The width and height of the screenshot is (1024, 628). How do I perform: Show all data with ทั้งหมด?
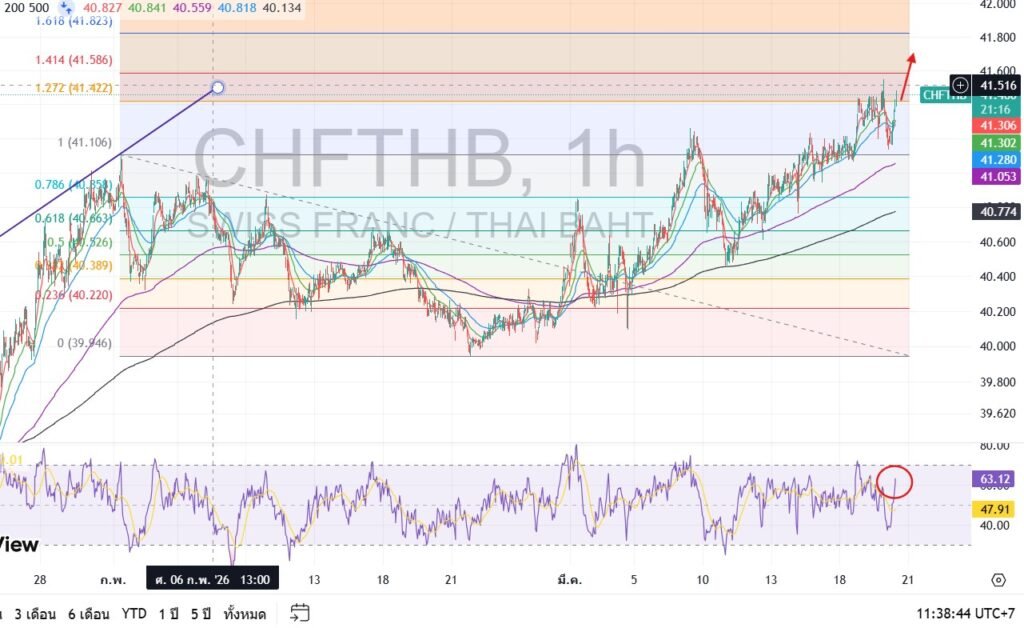[x=246, y=614]
